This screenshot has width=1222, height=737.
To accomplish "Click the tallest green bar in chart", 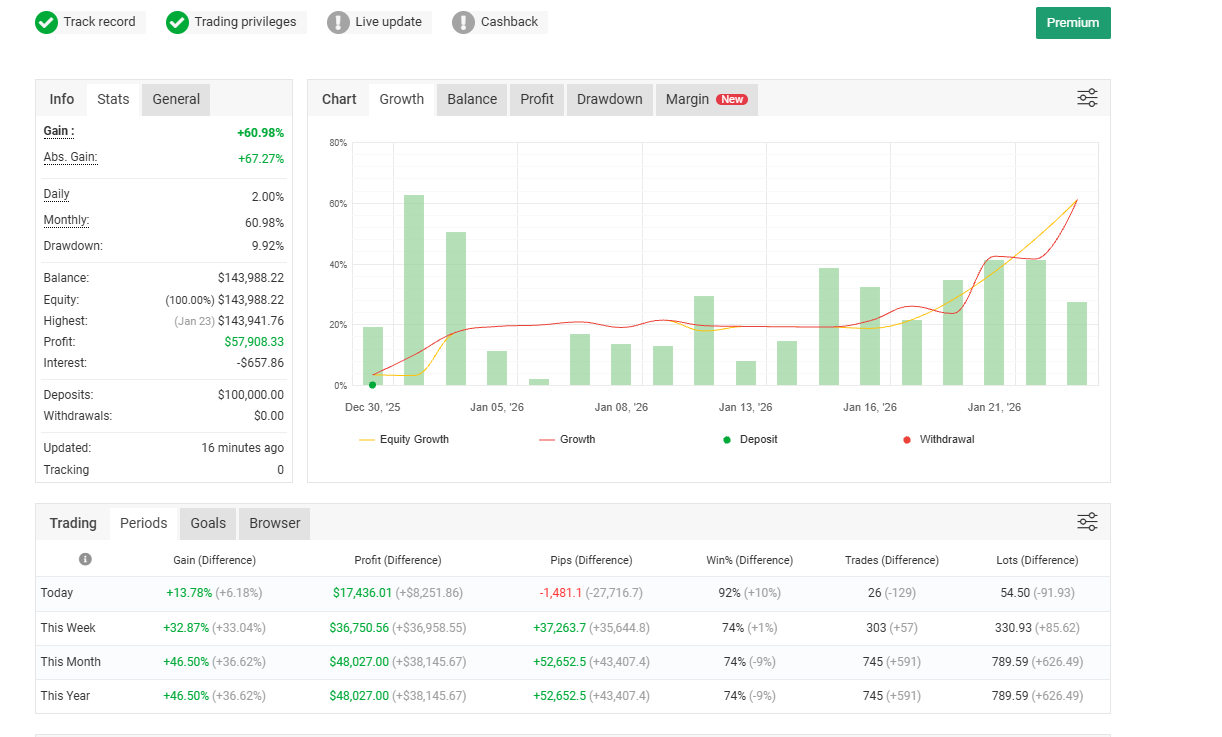I will 414,290.
